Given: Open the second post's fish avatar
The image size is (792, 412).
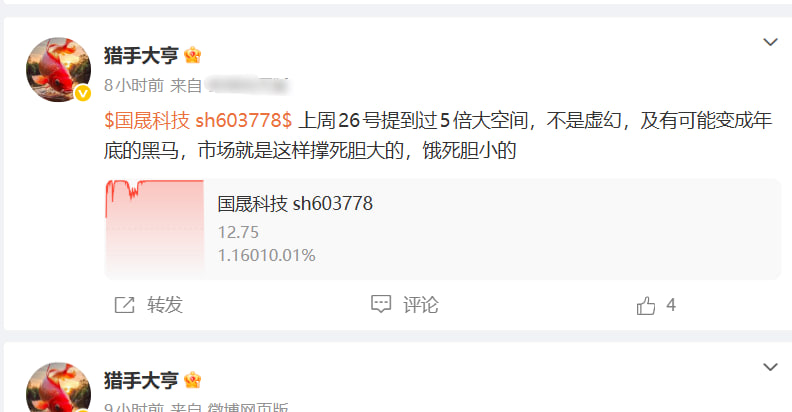Looking at the screenshot, I should [58, 387].
